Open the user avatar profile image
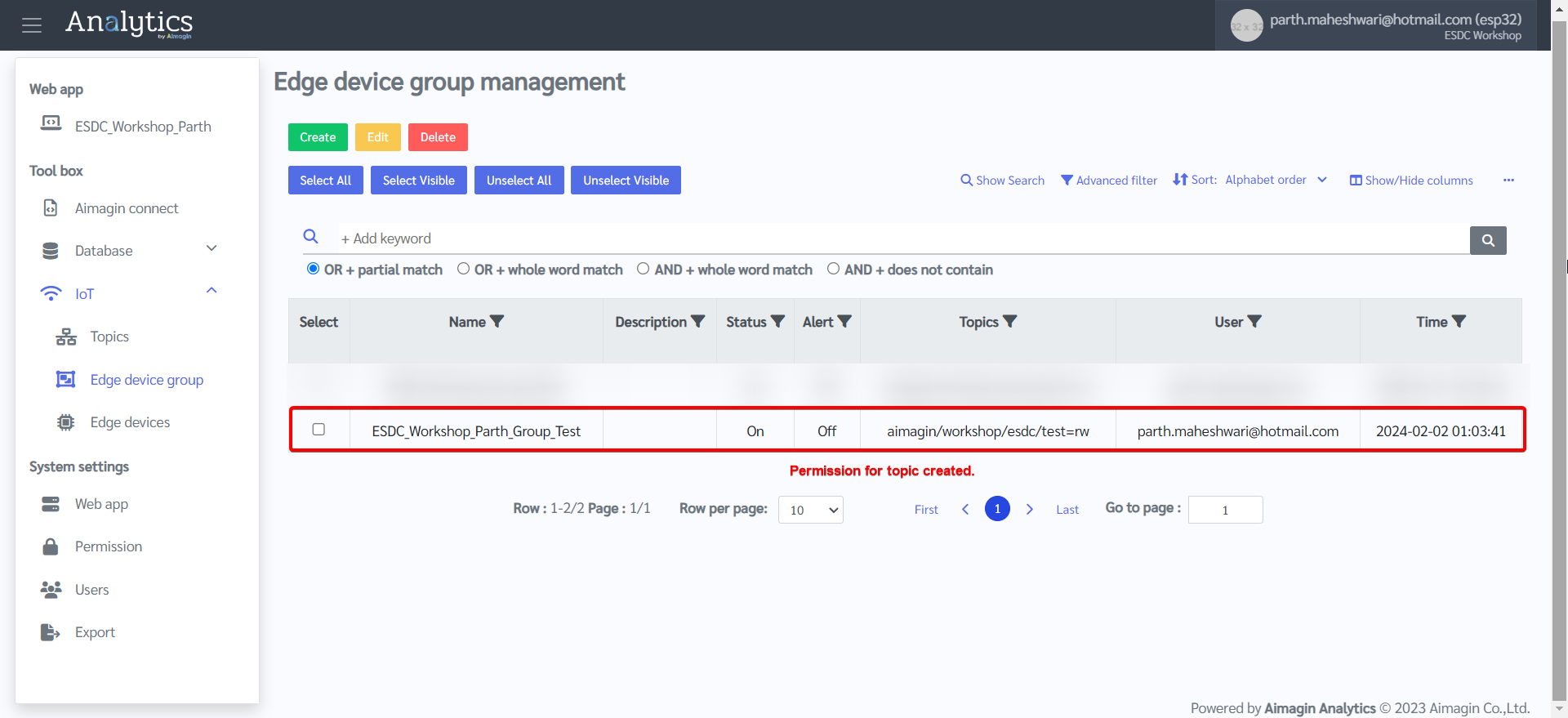The image size is (1568, 718). pyautogui.click(x=1246, y=25)
